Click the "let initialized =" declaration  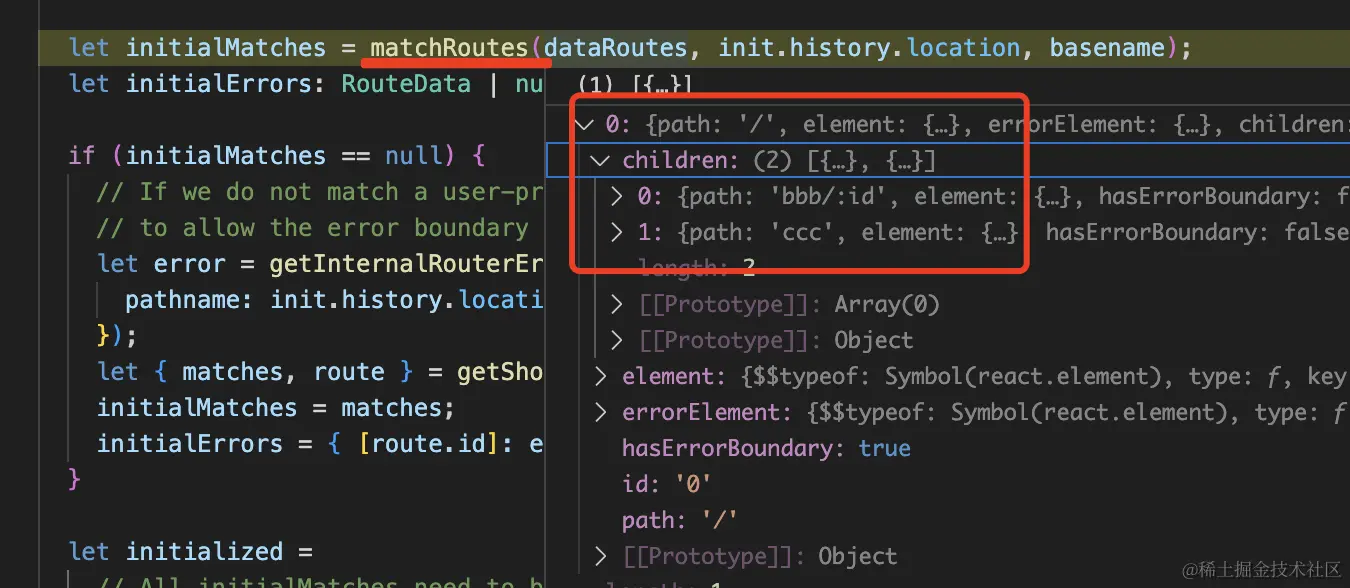coord(190,552)
